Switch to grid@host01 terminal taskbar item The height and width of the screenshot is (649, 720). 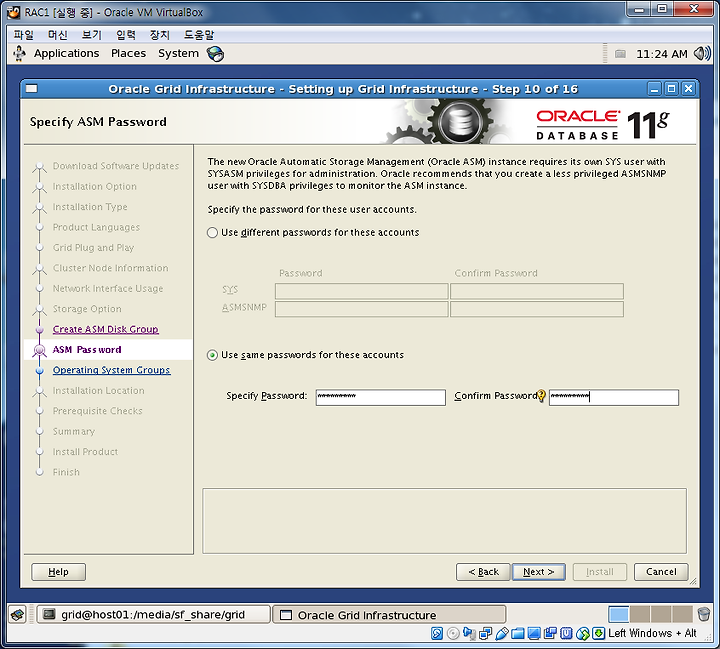153,615
